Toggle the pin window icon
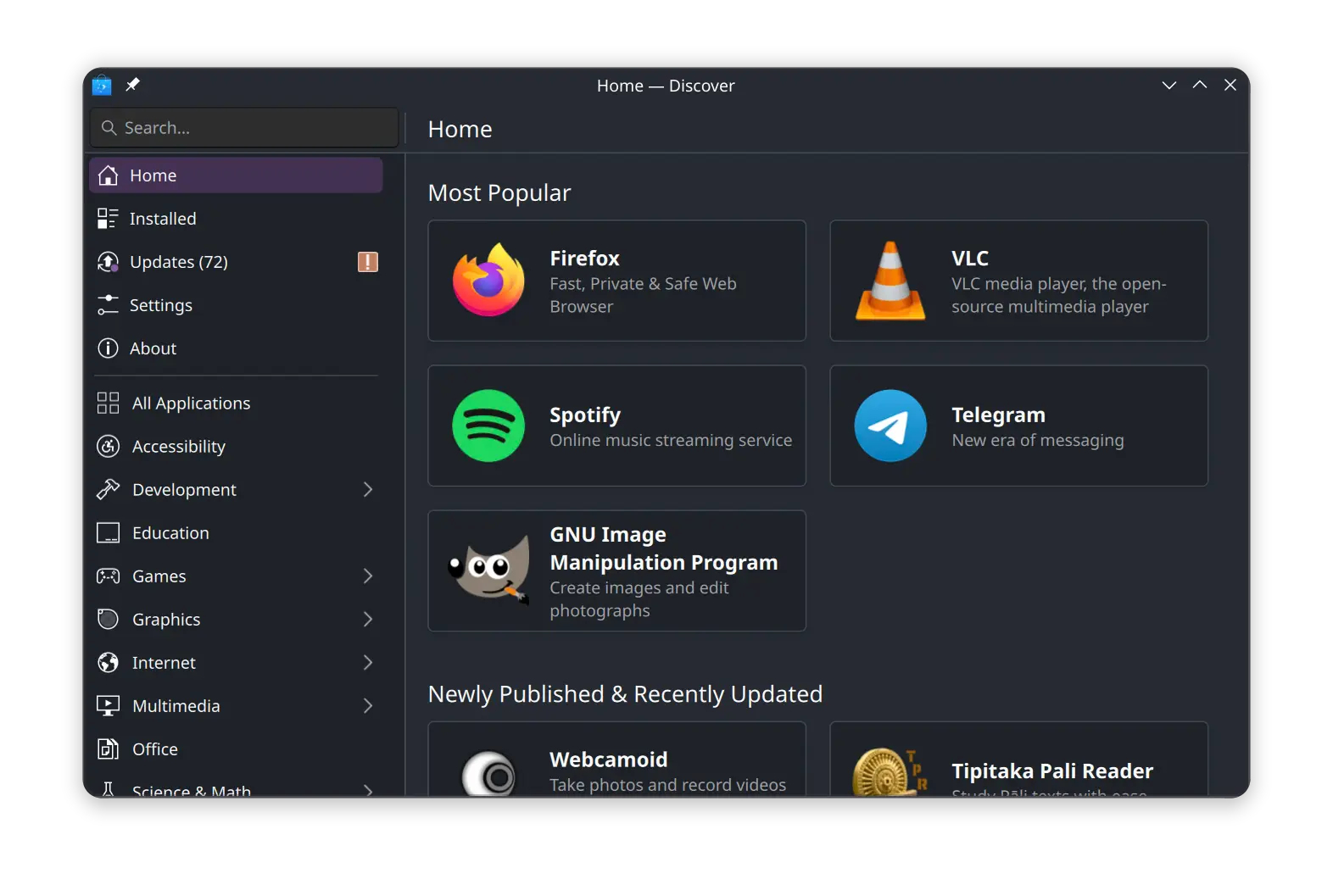 [132, 85]
